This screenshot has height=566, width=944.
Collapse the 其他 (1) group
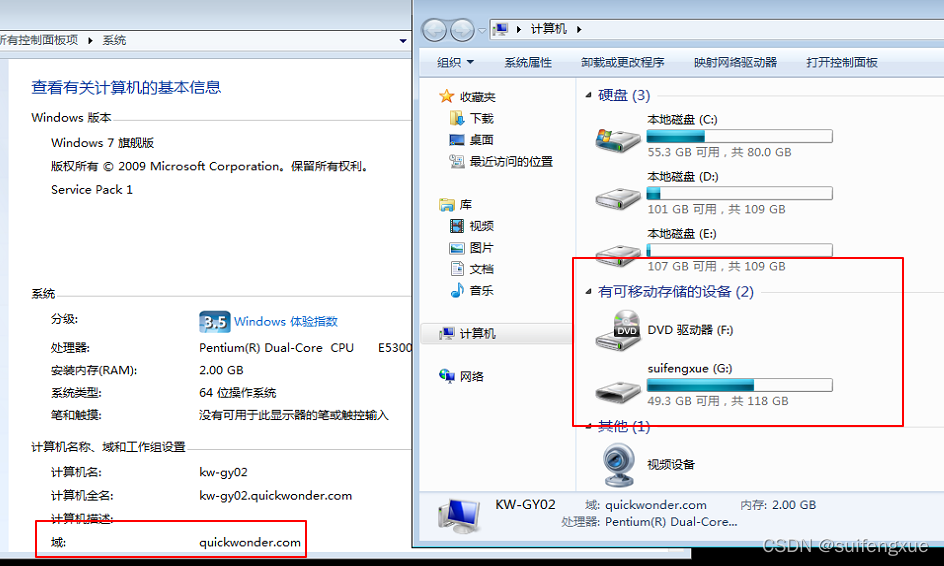588,427
